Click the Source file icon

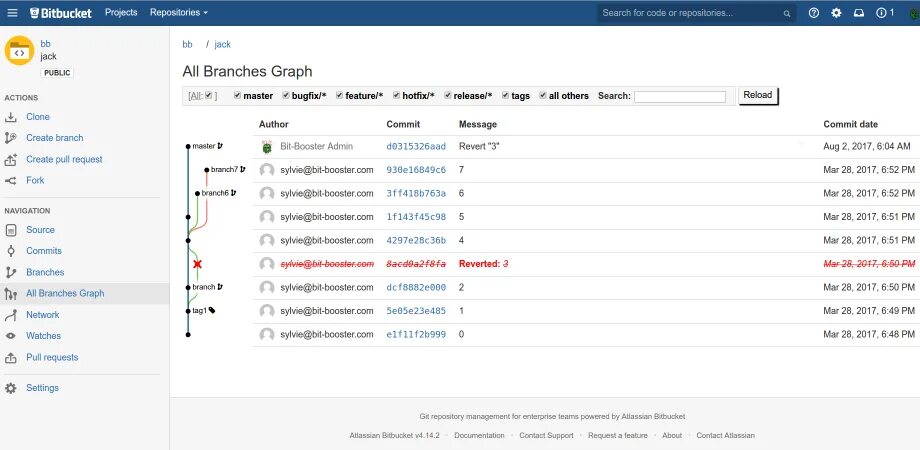pos(11,230)
